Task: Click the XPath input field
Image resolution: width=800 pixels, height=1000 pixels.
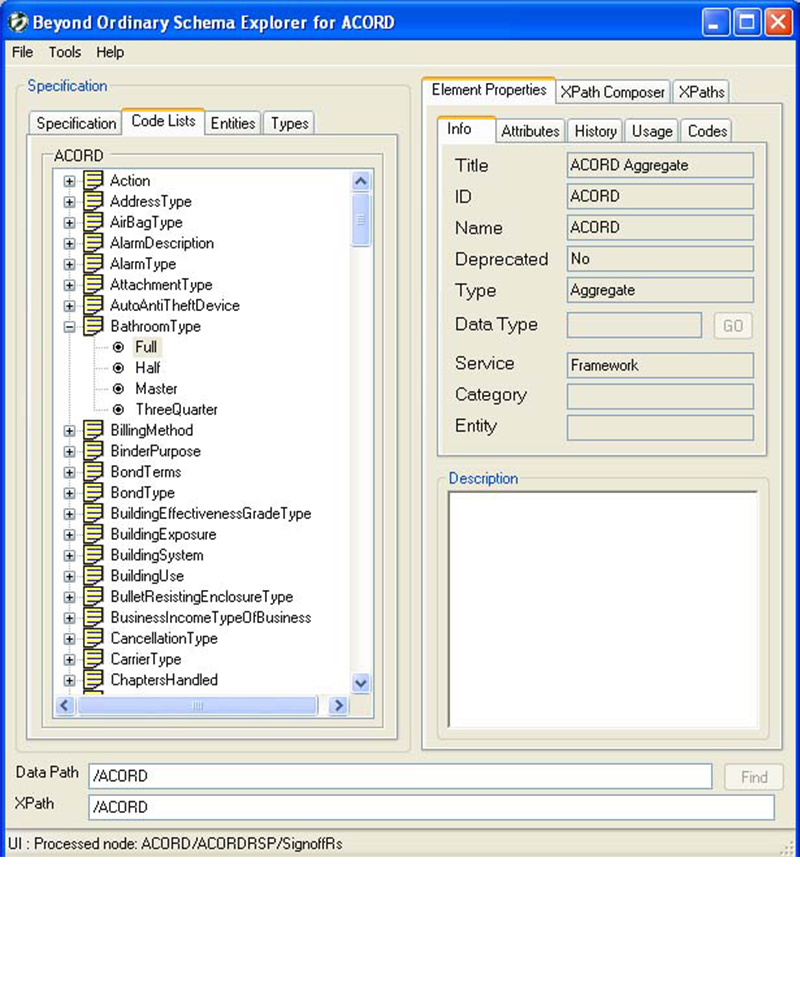Action: click(431, 807)
